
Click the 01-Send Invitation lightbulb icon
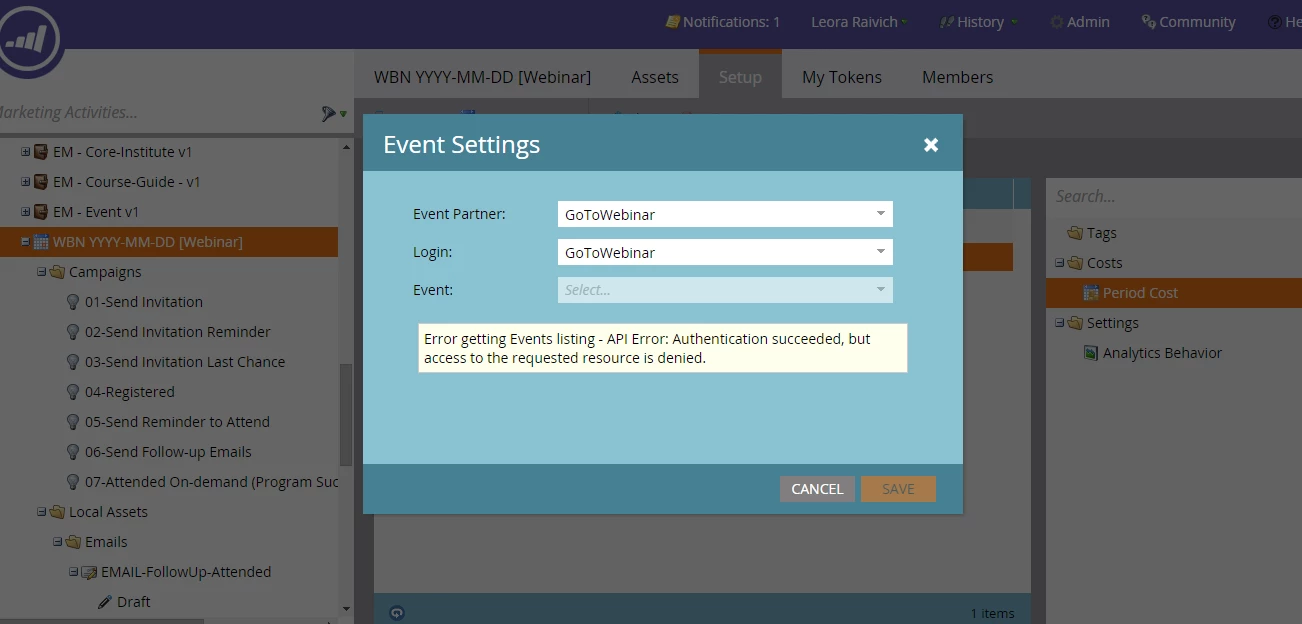(x=73, y=302)
